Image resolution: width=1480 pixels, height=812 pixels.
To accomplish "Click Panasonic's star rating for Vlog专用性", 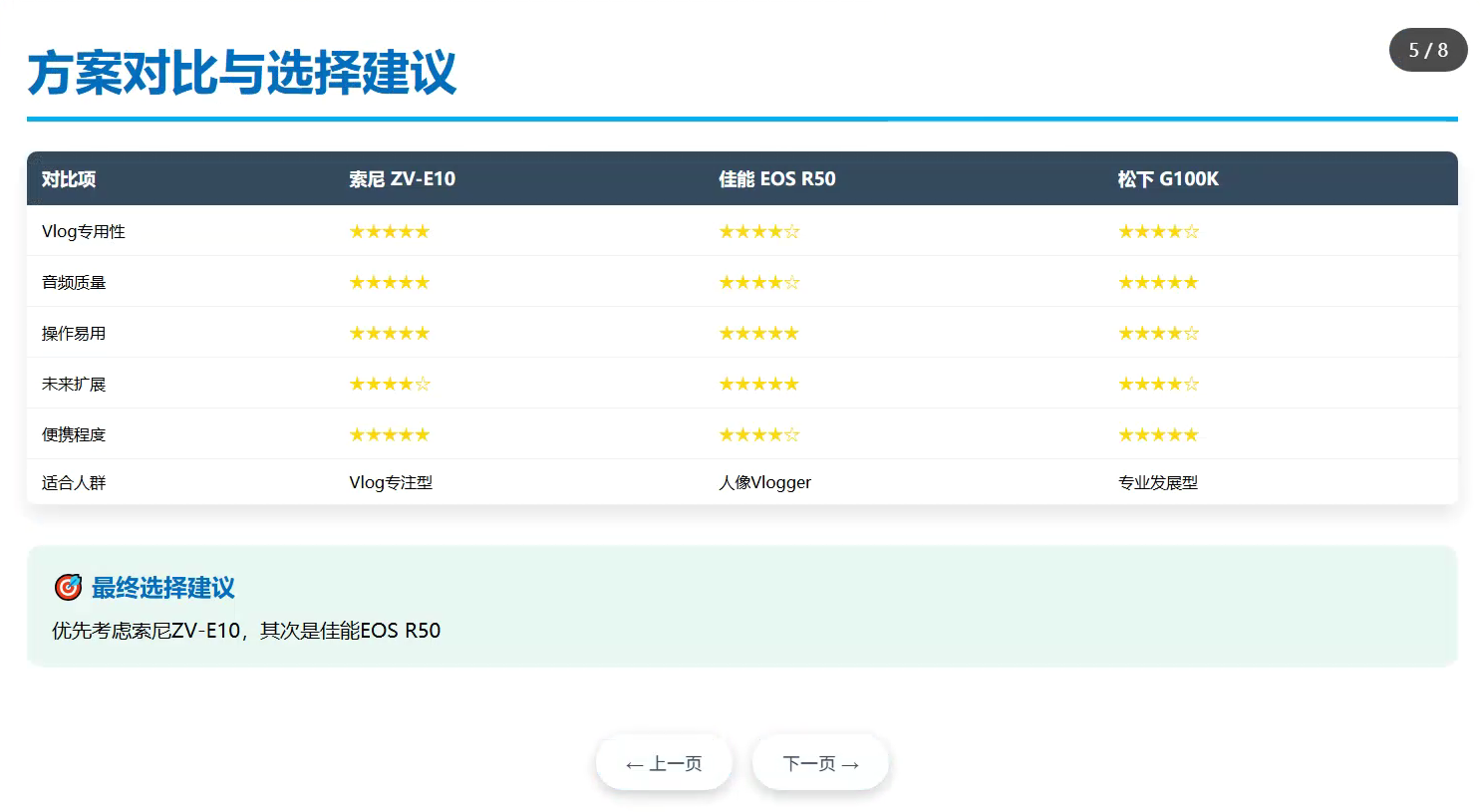I will tap(1158, 231).
